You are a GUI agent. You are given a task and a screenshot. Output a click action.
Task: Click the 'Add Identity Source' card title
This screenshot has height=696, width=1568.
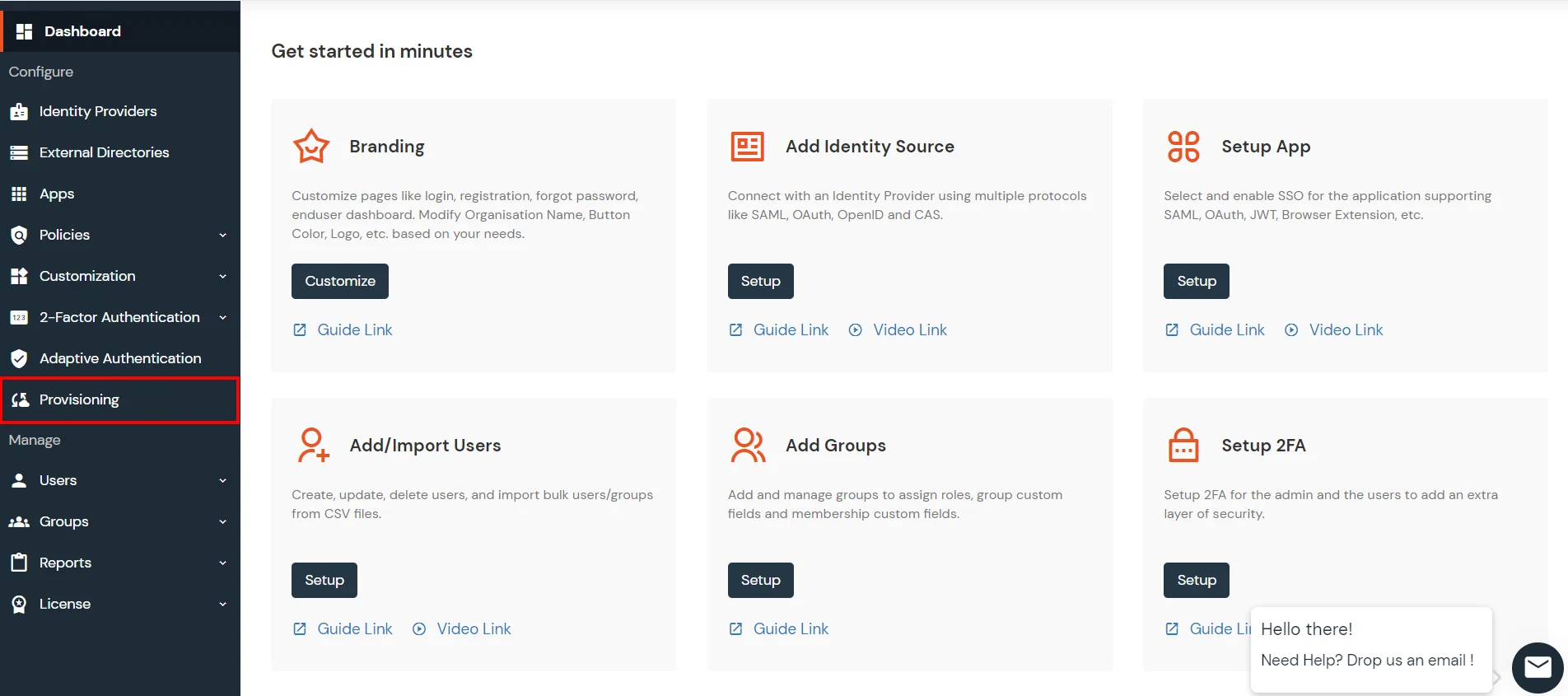pyautogui.click(x=870, y=147)
